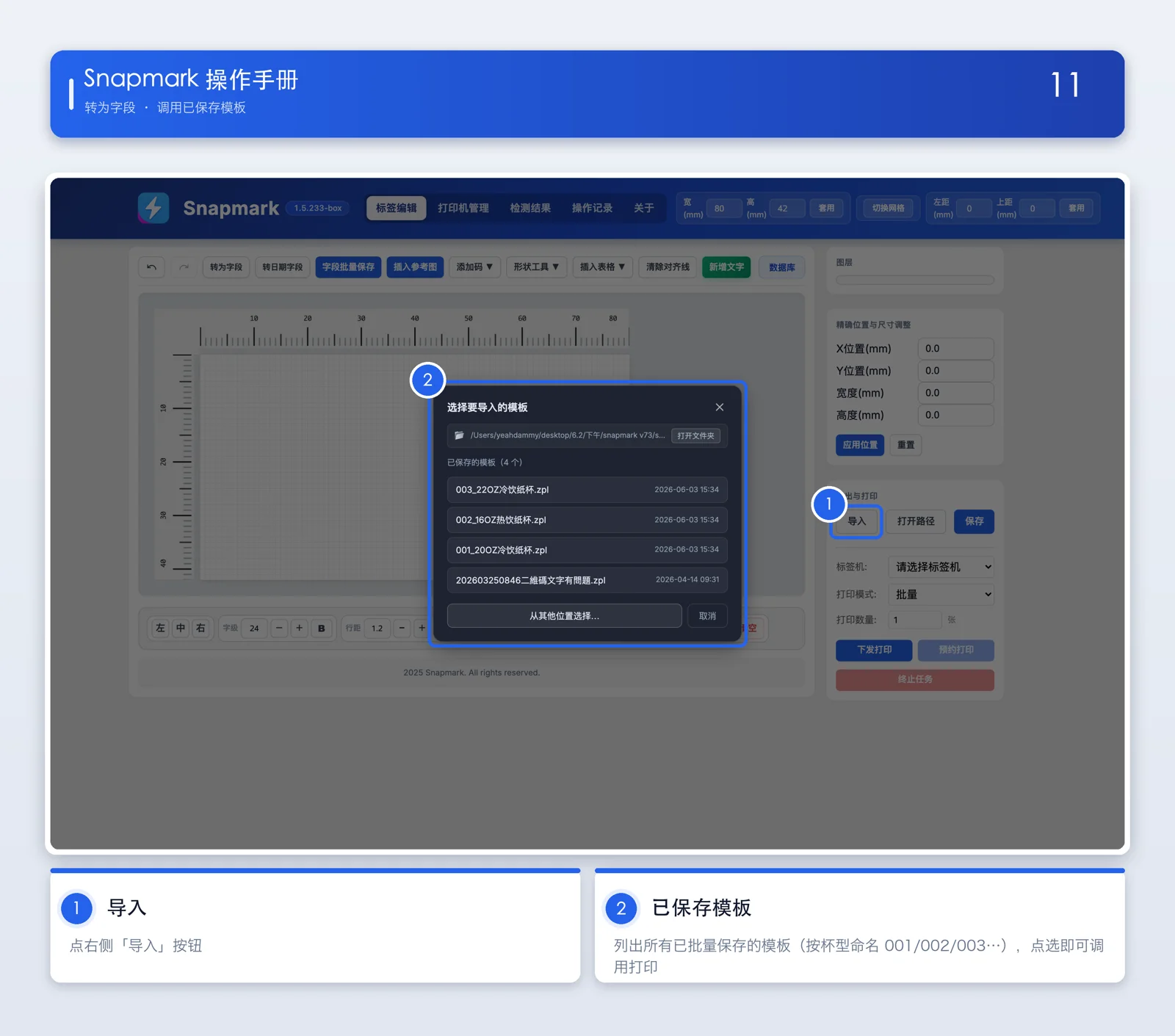The width and height of the screenshot is (1175, 1036).
Task: Open the 打印机管理 tab
Action: point(463,209)
